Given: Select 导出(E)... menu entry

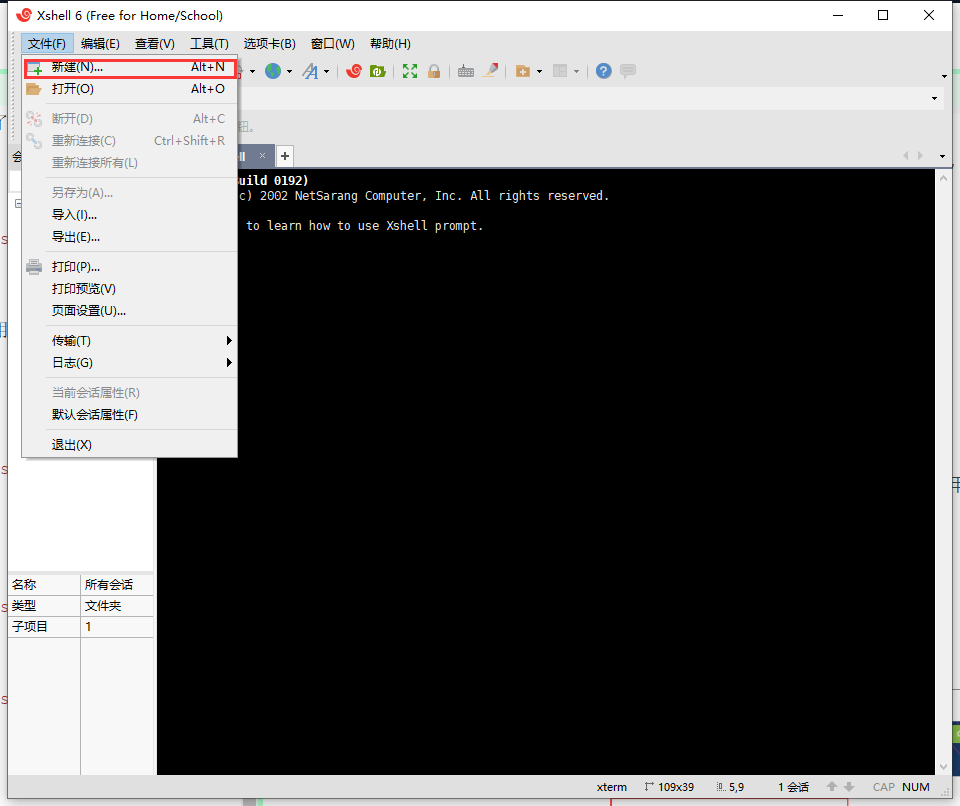Looking at the screenshot, I should click(x=129, y=237).
